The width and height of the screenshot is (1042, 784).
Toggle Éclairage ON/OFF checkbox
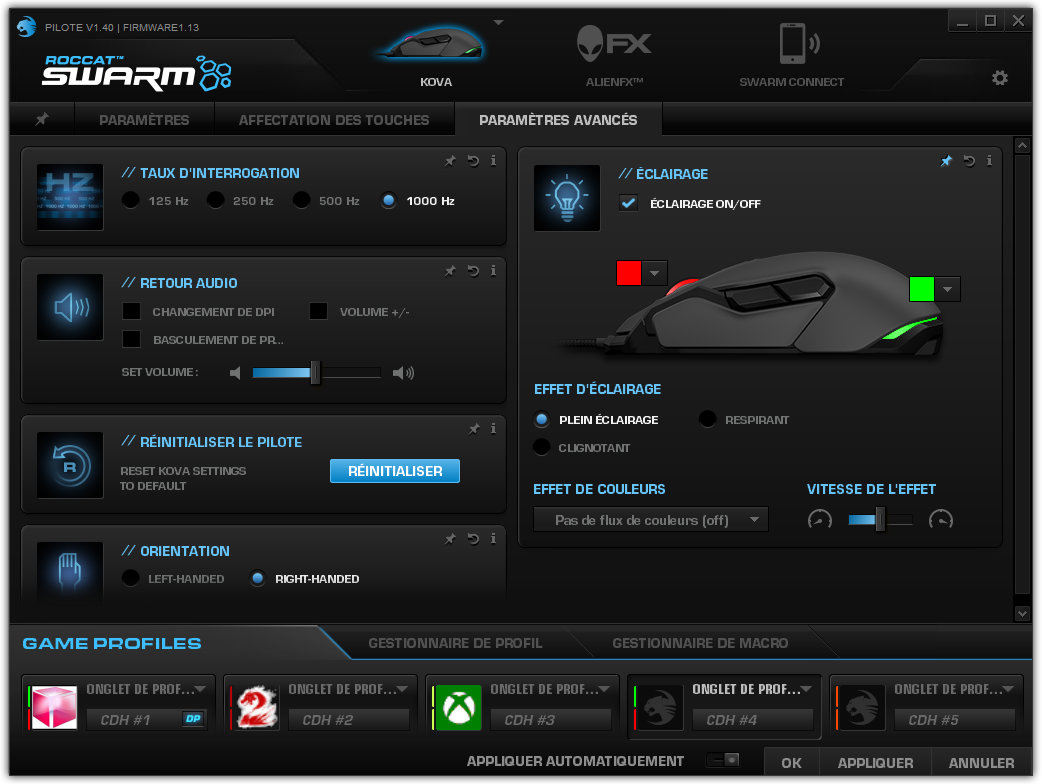(628, 203)
